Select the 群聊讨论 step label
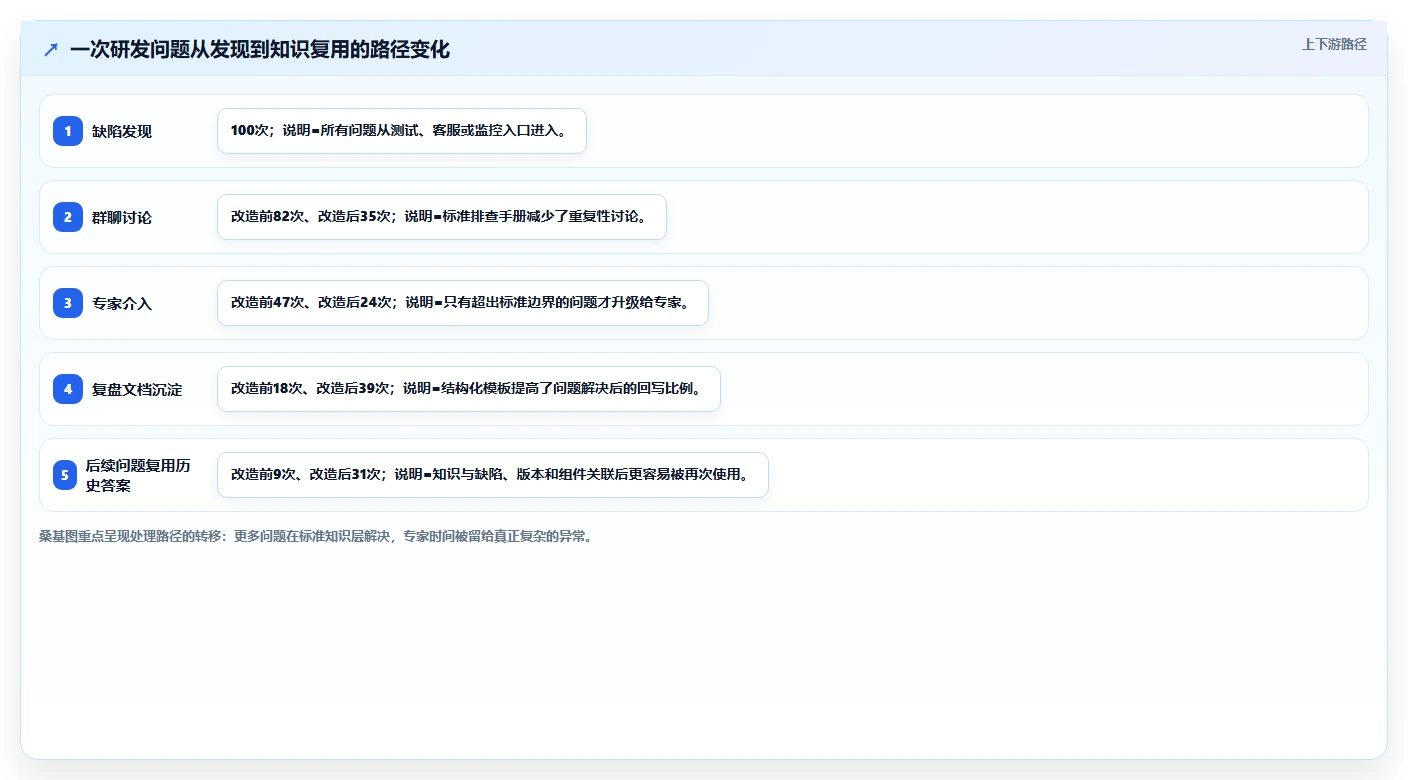1408x780 pixels. pyautogui.click(x=122, y=217)
